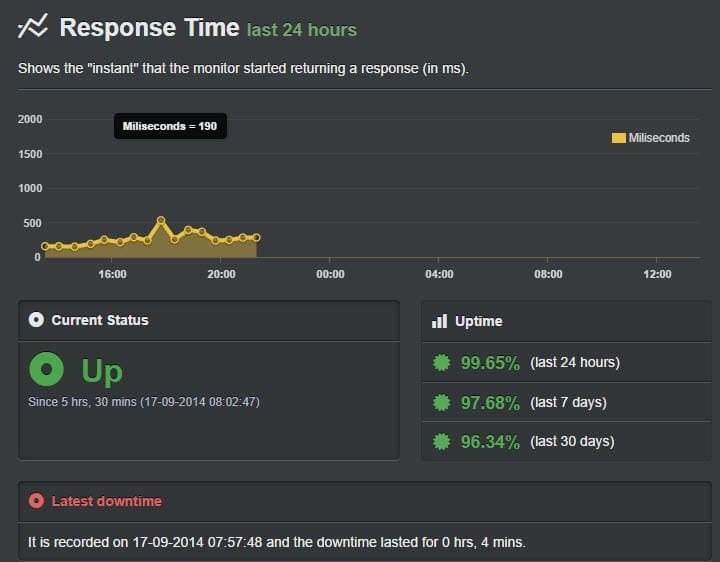The image size is (720, 562).
Task: Click the Miliseconds legend label
Action: (659, 138)
